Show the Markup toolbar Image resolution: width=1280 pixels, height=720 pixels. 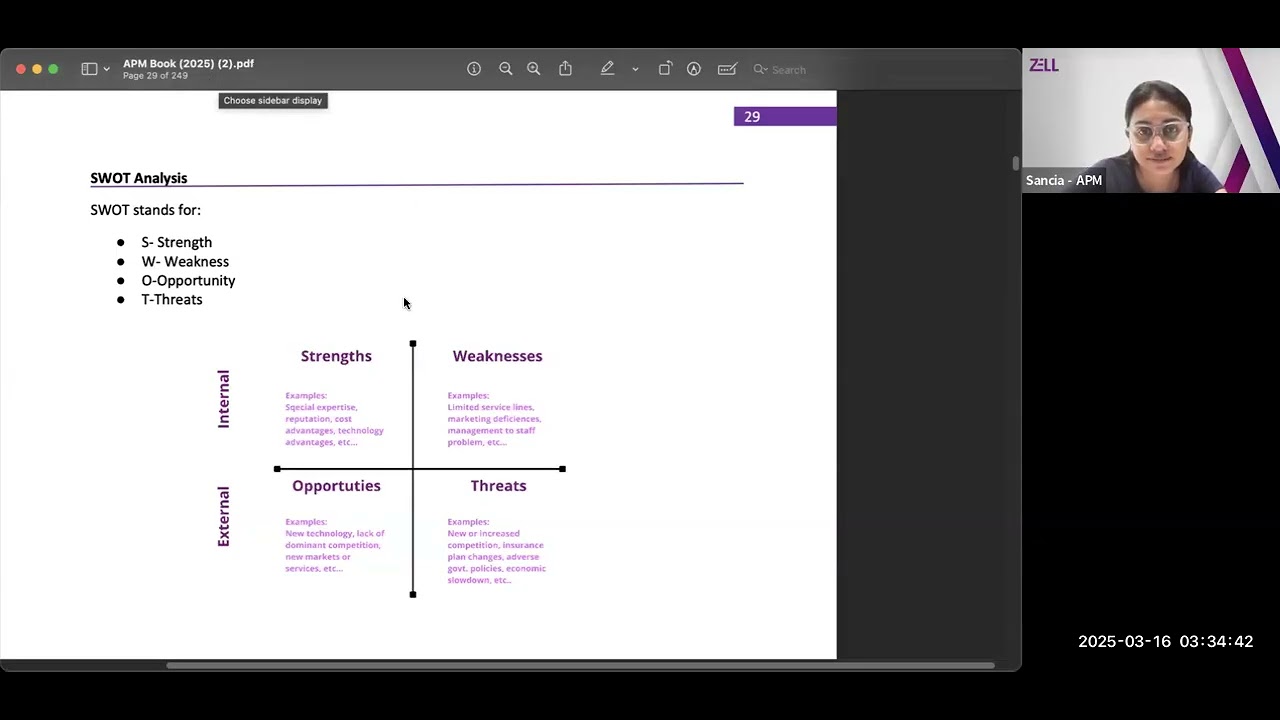pos(694,69)
